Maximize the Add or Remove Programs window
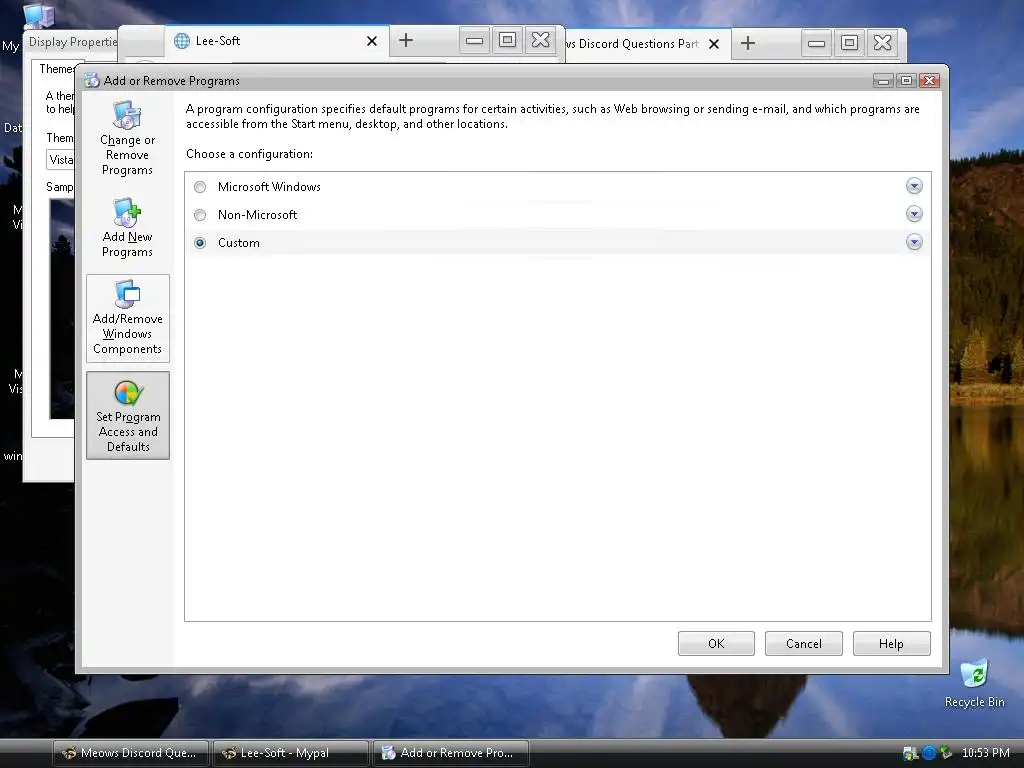The image size is (1024, 768). (x=906, y=80)
